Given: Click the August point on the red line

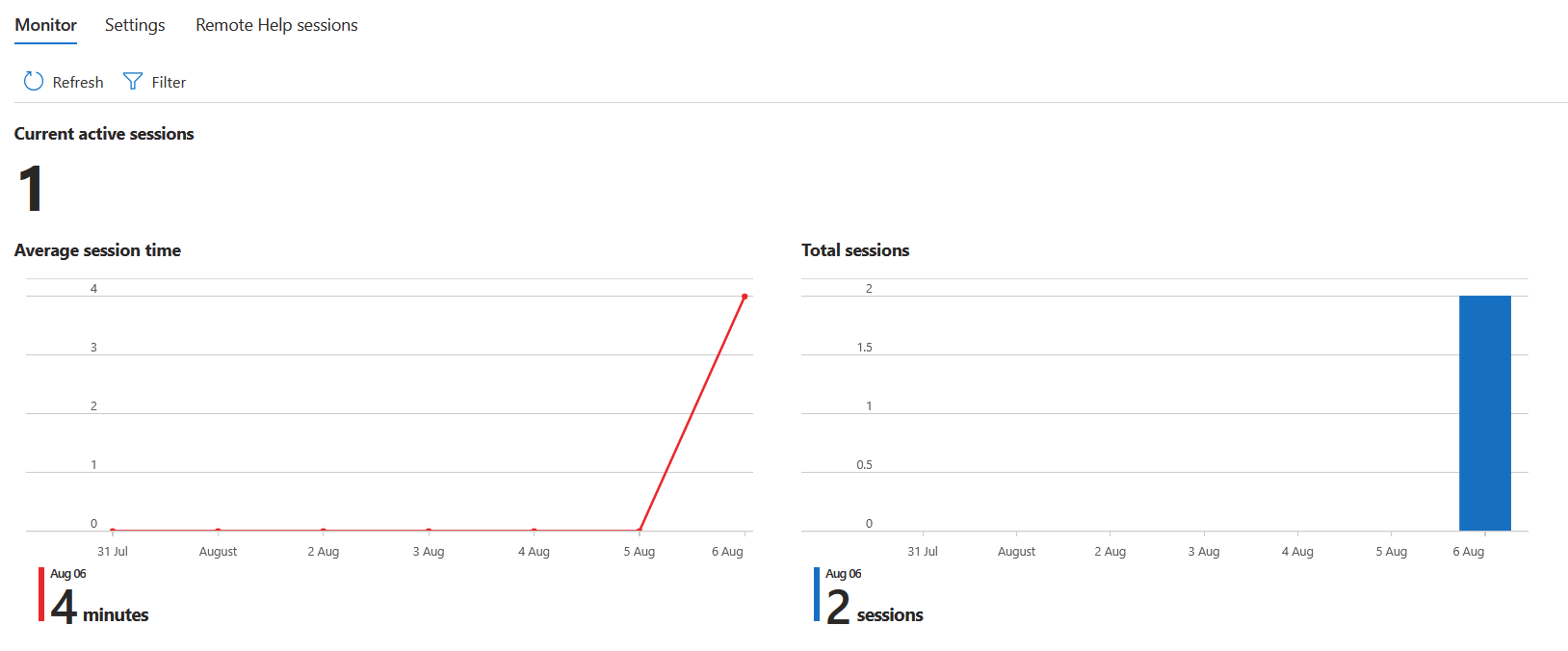Looking at the screenshot, I should point(218,530).
